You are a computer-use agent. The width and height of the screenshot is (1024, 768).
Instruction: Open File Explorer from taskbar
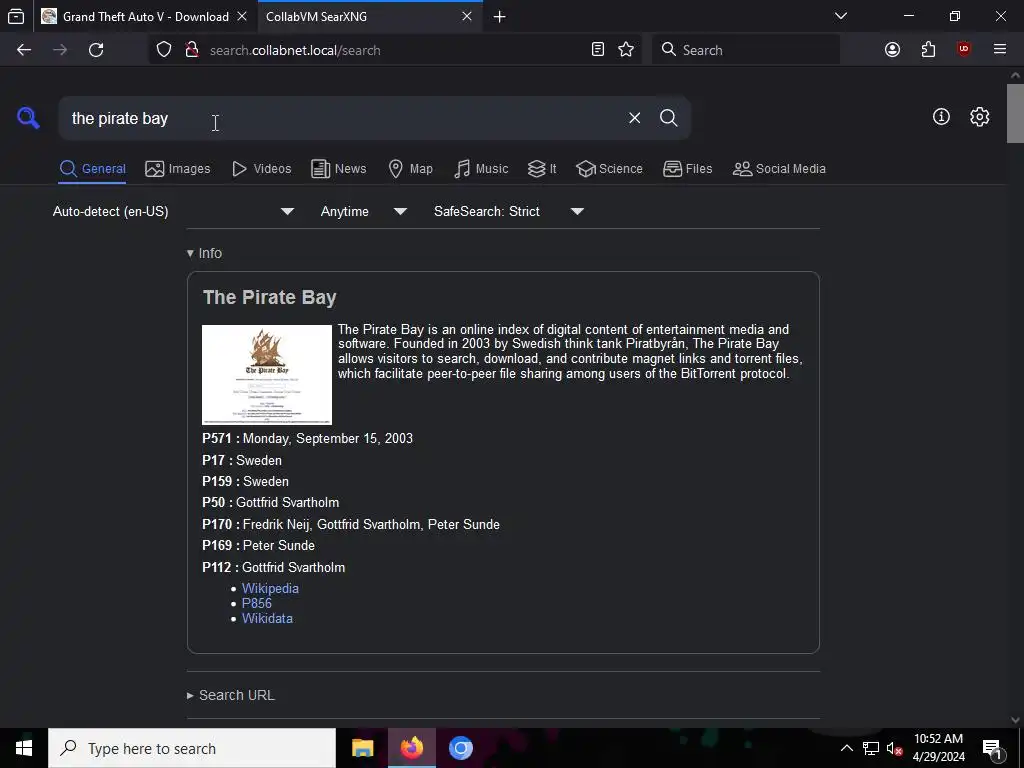(x=362, y=748)
